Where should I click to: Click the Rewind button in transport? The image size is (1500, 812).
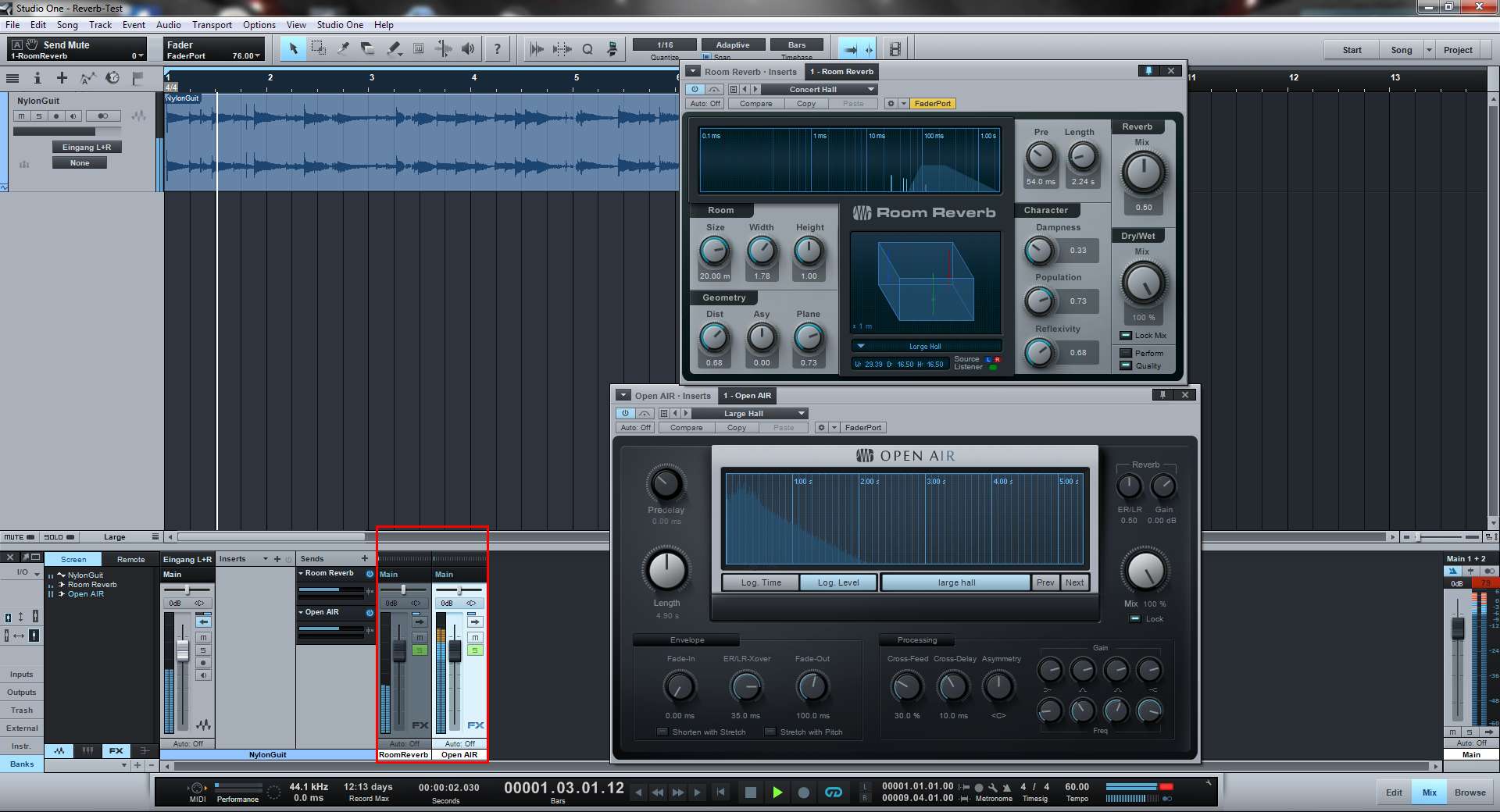(x=658, y=792)
